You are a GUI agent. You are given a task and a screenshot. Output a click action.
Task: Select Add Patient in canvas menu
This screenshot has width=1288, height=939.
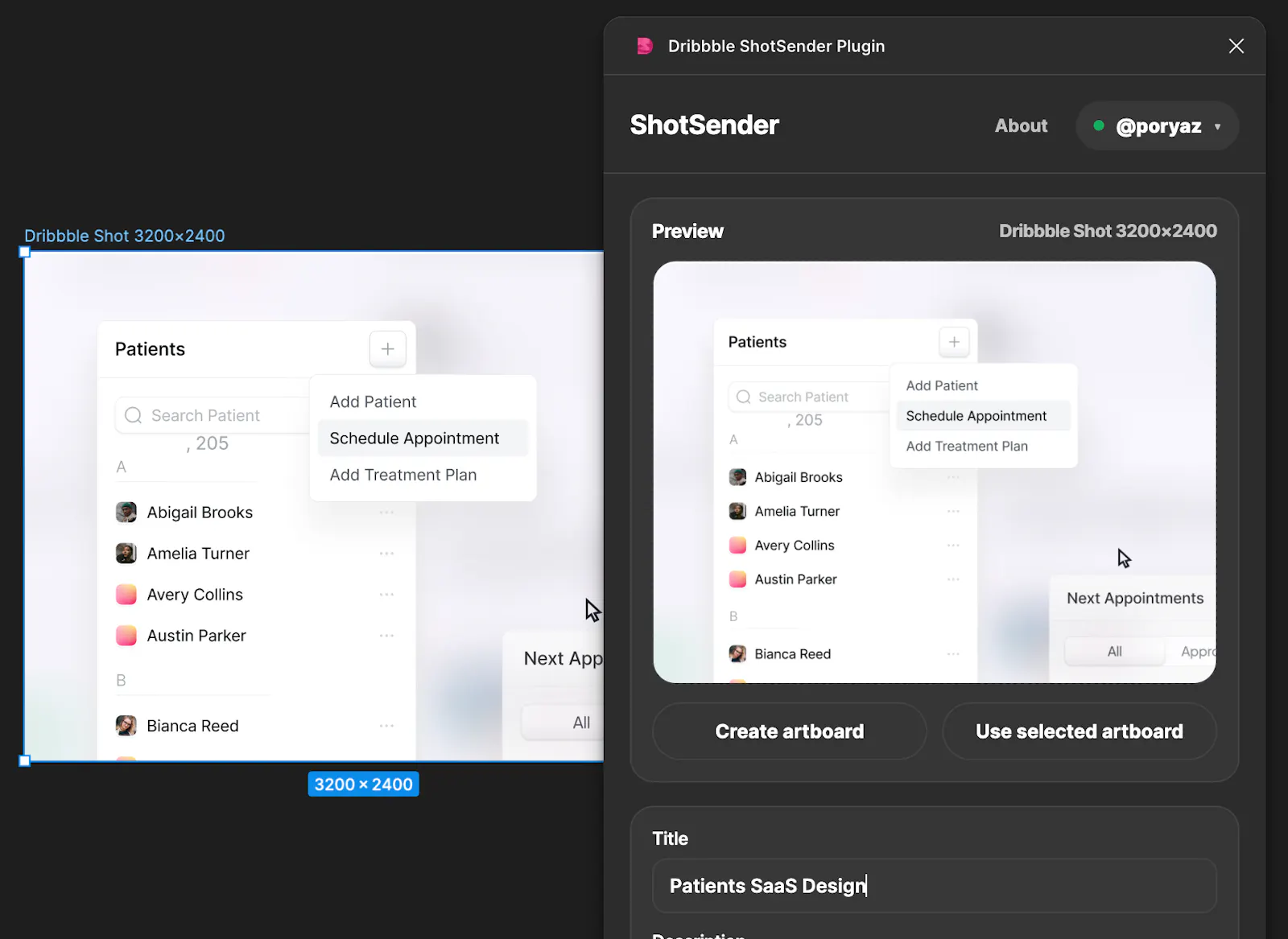[x=373, y=402]
